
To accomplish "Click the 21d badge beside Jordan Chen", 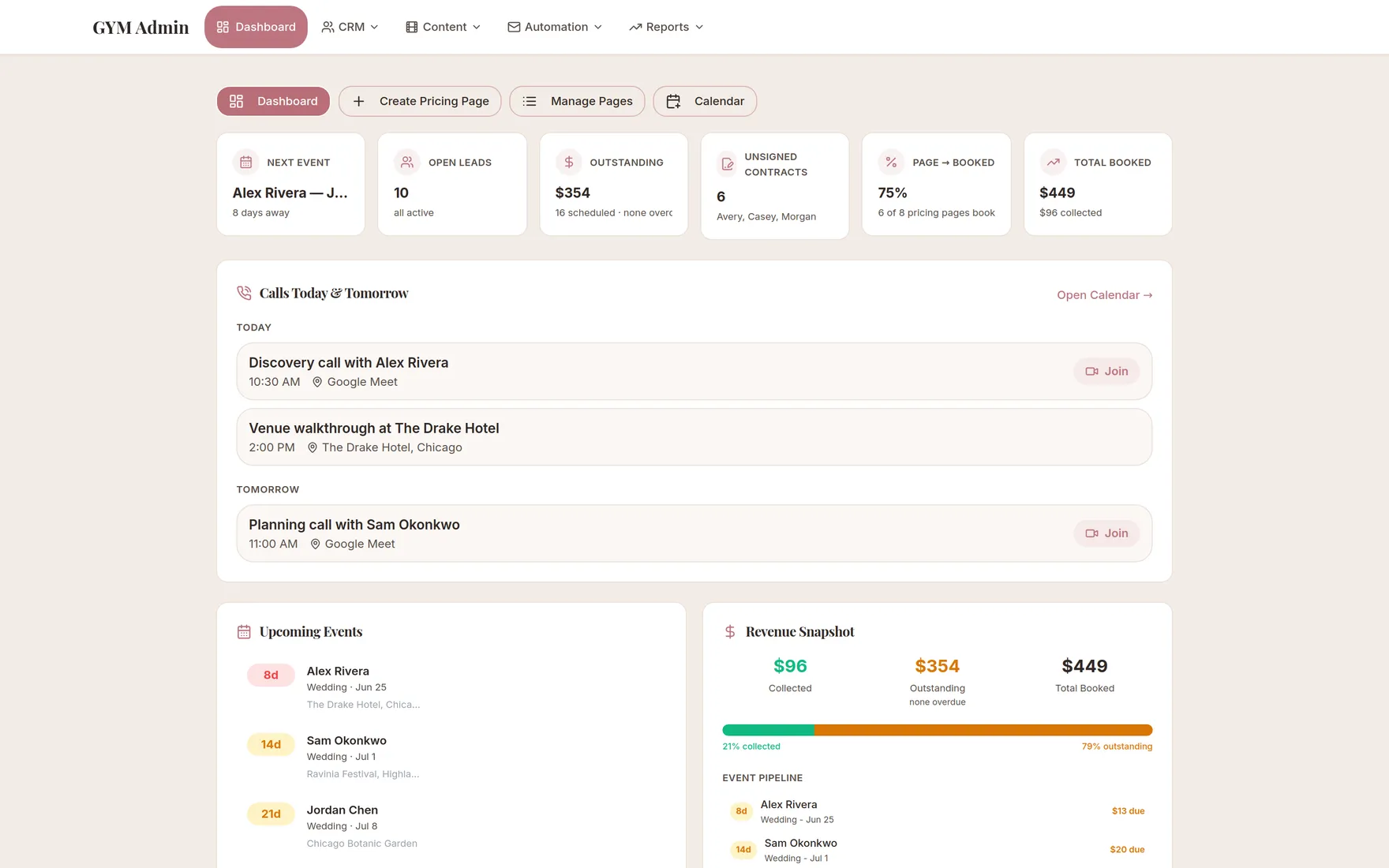I will coord(271,814).
